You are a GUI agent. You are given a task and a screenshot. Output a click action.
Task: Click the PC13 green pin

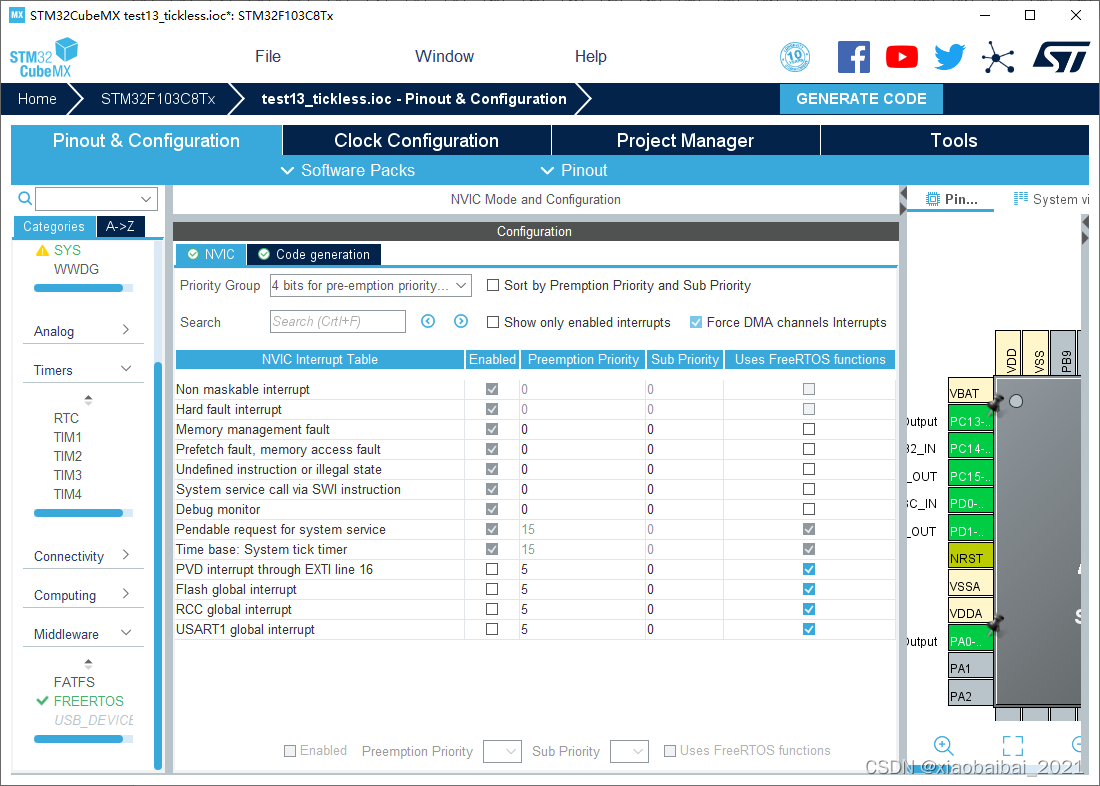[970, 421]
